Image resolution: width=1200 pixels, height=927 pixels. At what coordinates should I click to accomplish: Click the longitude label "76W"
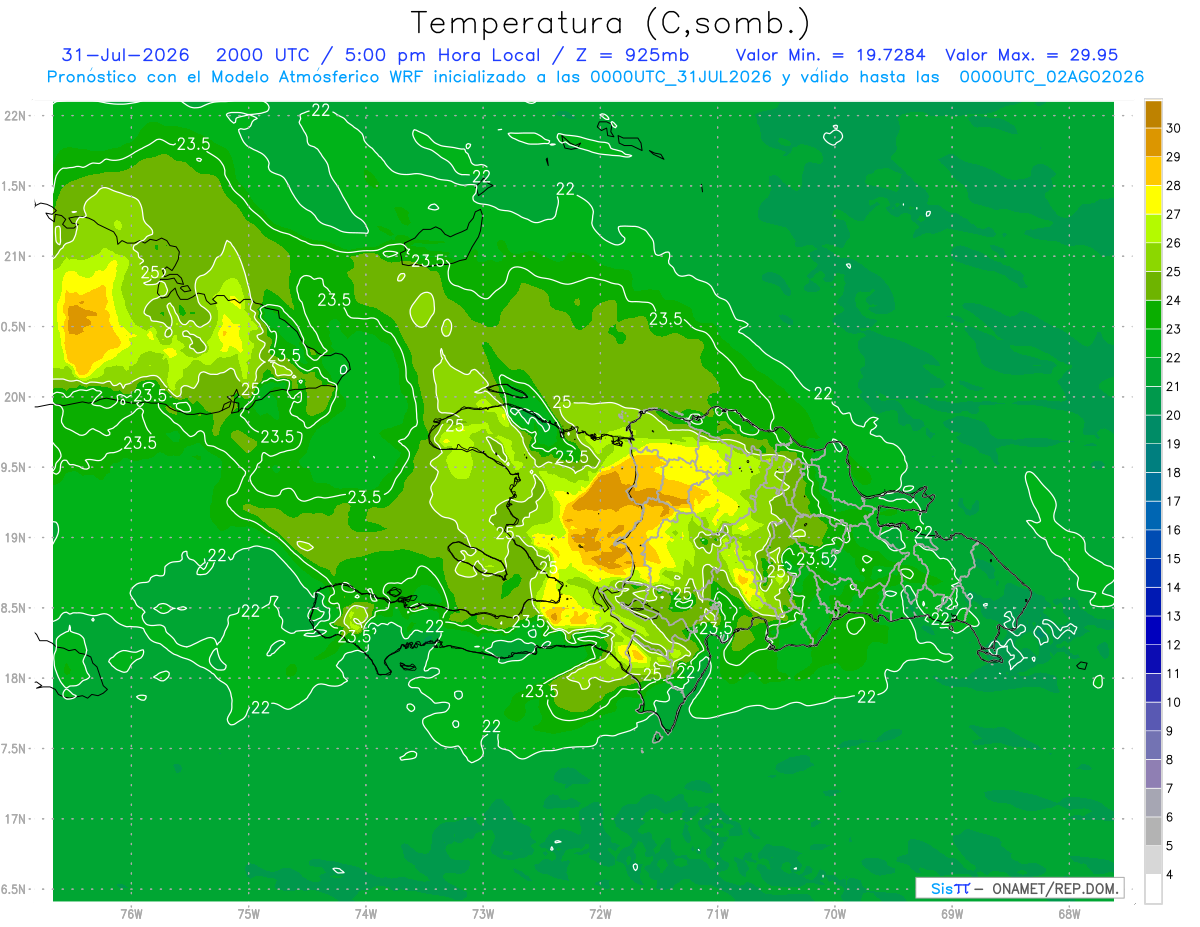pos(131,913)
